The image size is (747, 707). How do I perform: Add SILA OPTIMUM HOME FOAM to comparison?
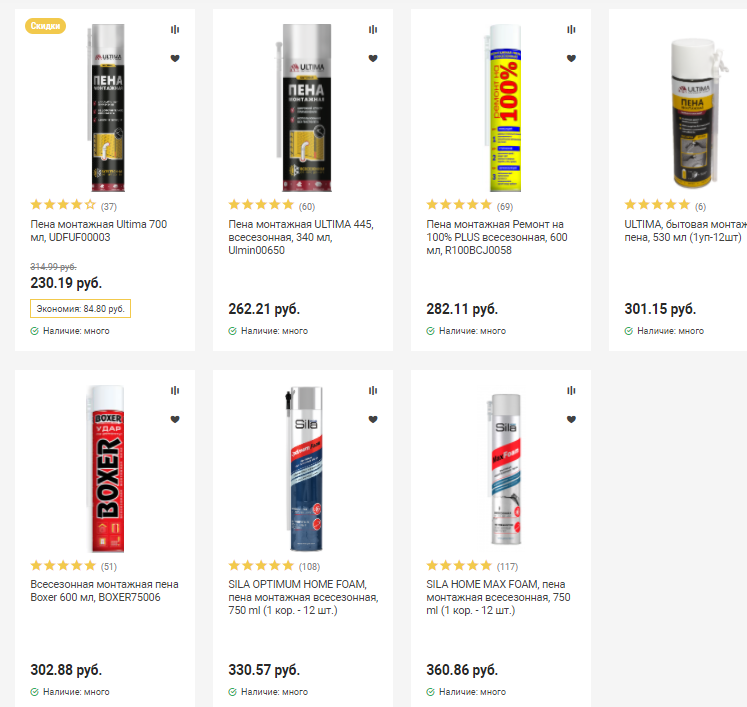[373, 391]
